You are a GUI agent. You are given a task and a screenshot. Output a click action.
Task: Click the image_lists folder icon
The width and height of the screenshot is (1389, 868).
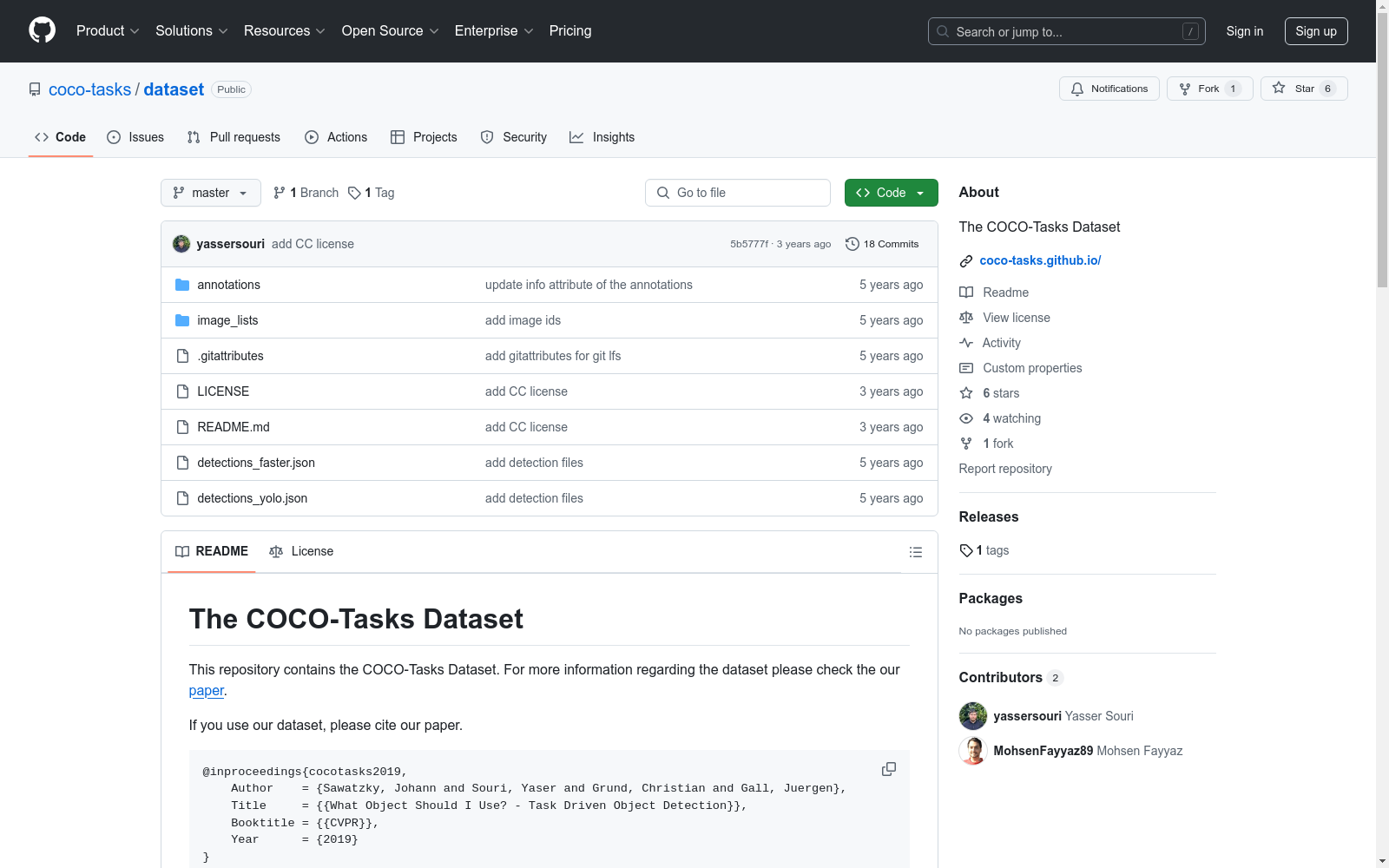click(x=182, y=320)
